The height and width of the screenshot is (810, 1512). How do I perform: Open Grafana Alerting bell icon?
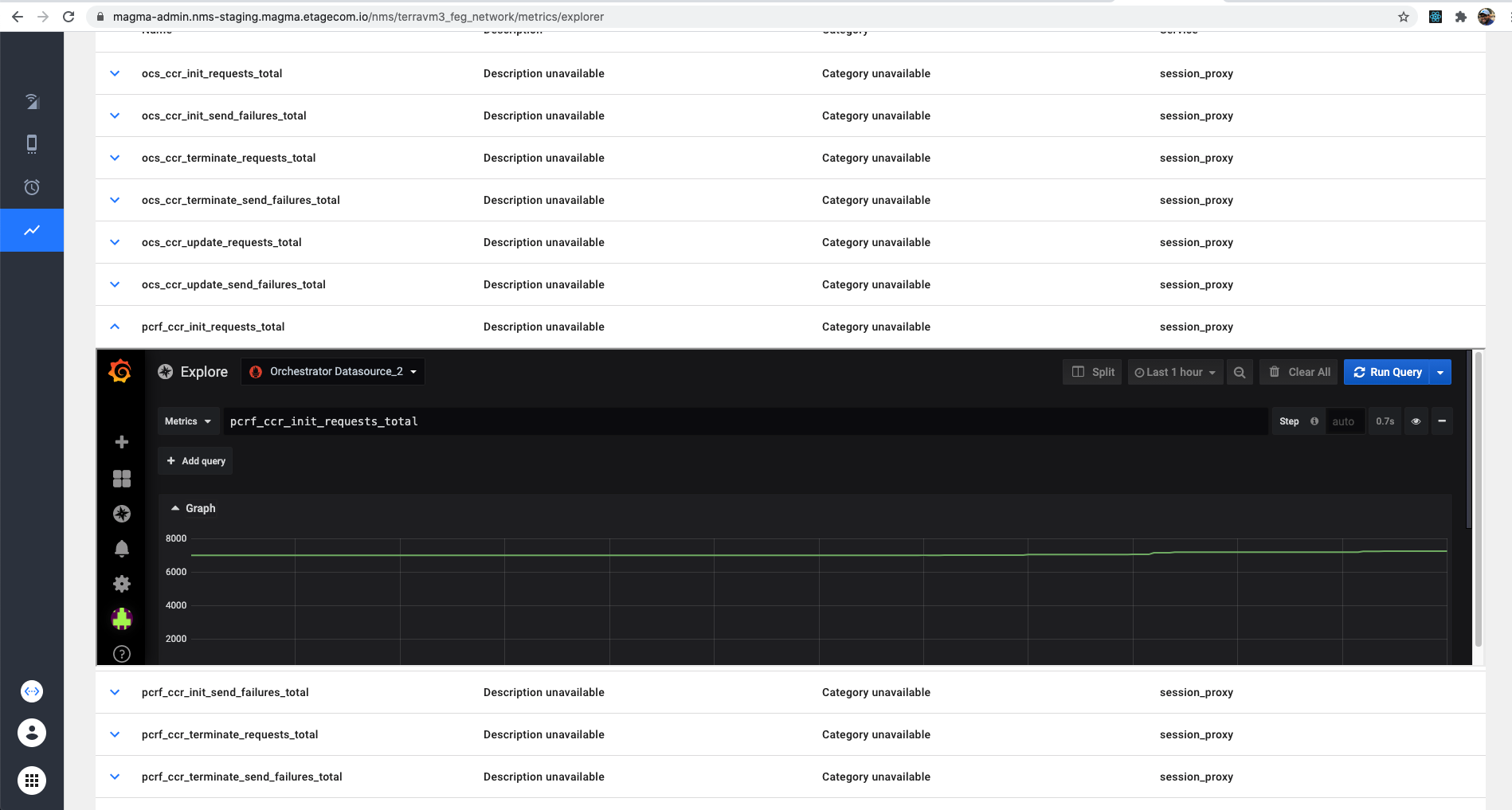(x=122, y=549)
